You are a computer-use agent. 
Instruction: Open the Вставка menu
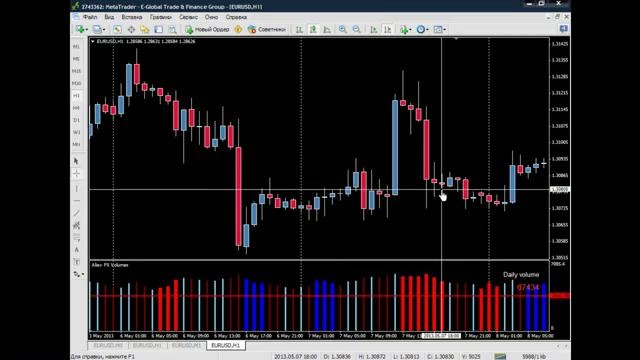click(x=132, y=17)
